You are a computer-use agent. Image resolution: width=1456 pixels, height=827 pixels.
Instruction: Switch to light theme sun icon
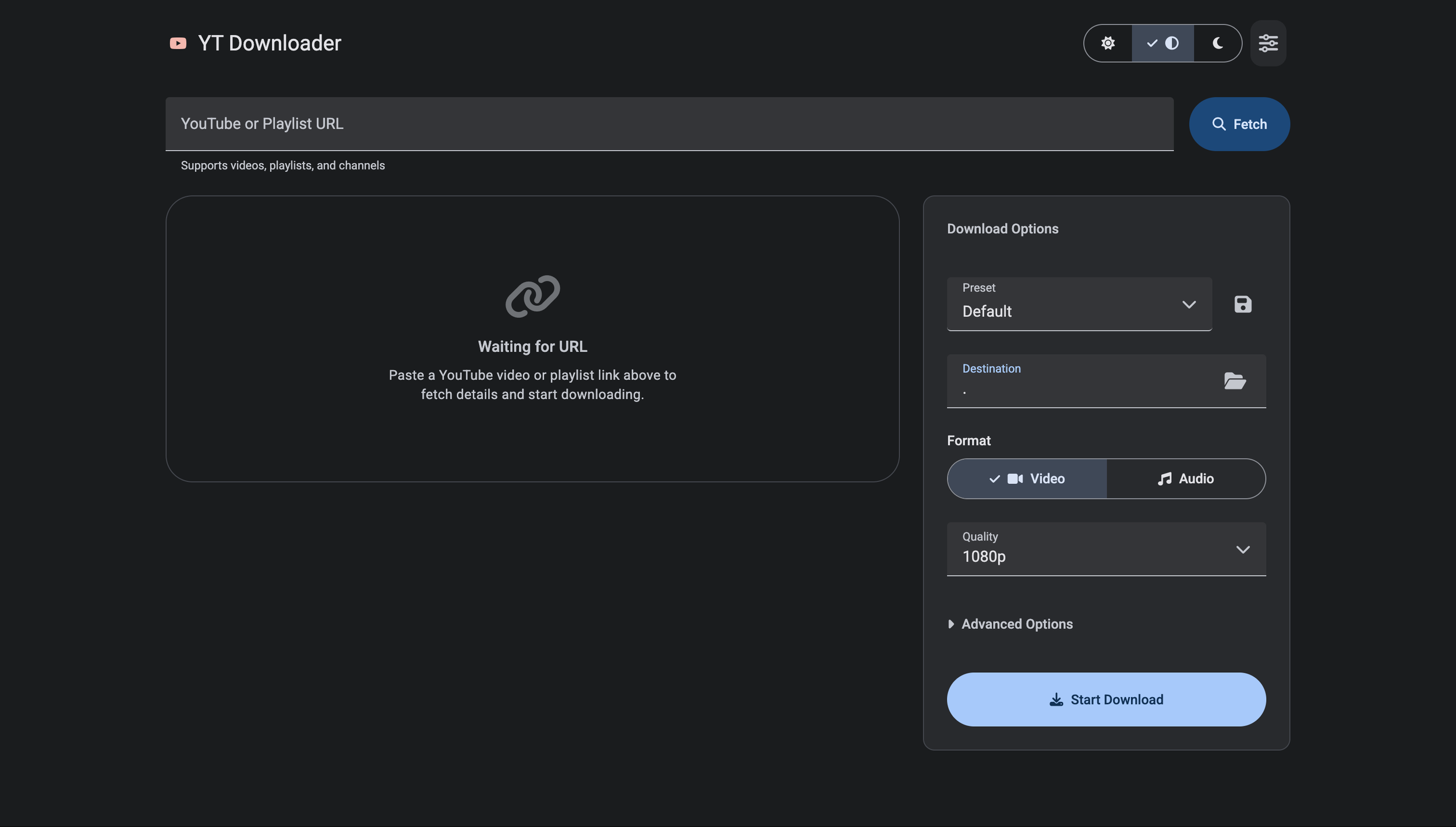[x=1108, y=43]
